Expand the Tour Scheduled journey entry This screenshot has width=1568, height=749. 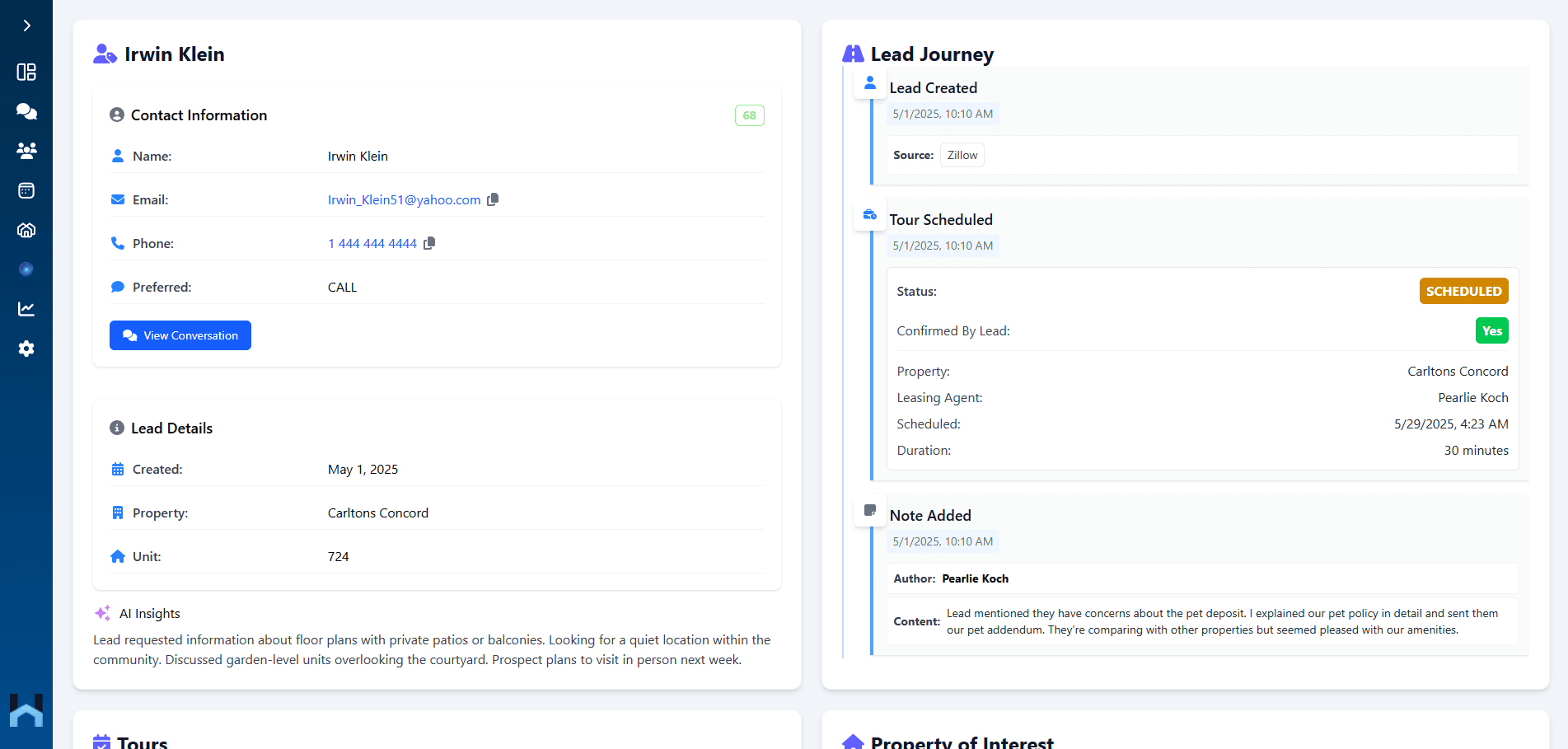(x=941, y=220)
